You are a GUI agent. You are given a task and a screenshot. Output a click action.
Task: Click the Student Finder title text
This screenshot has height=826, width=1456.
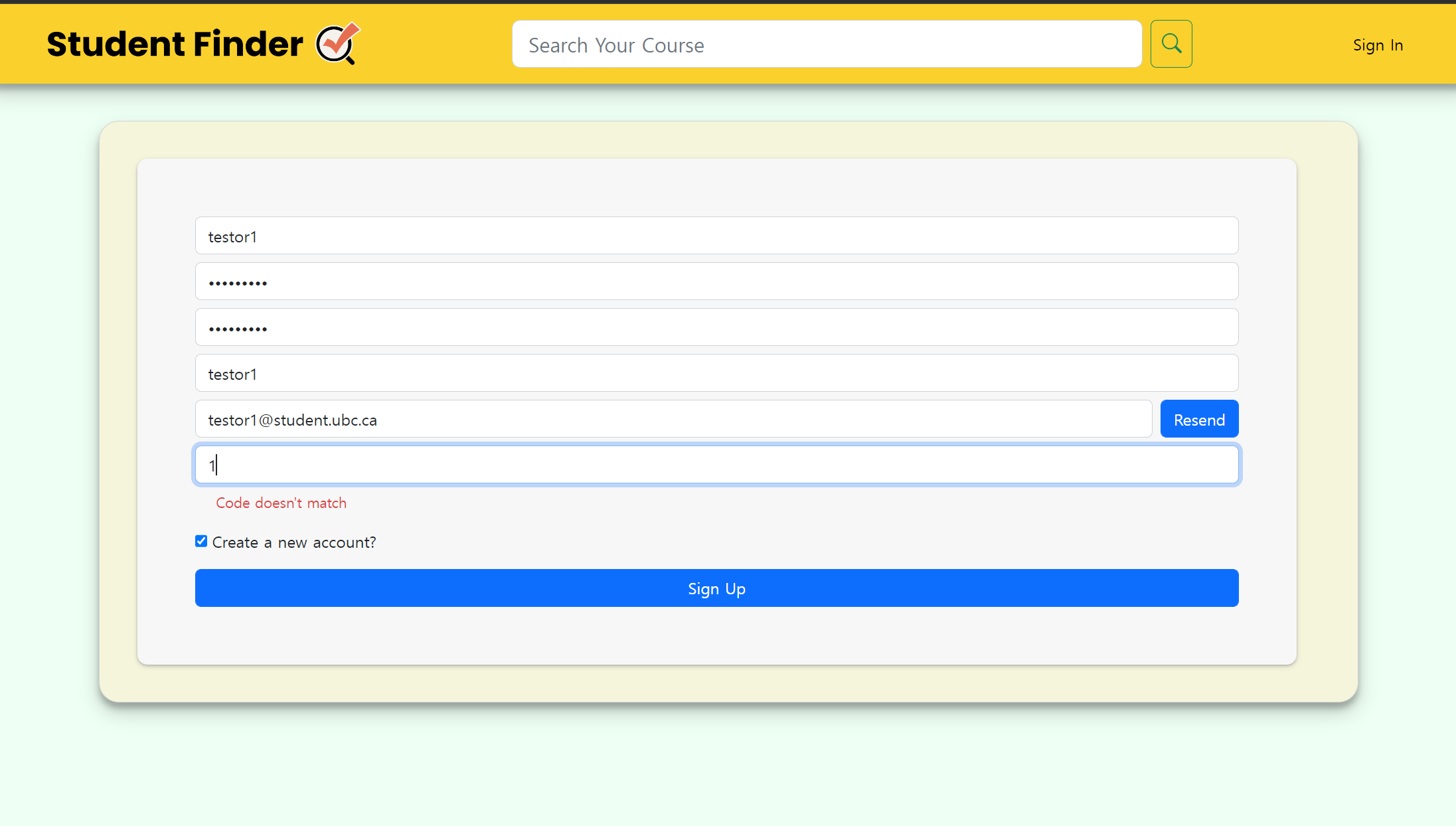click(x=175, y=44)
